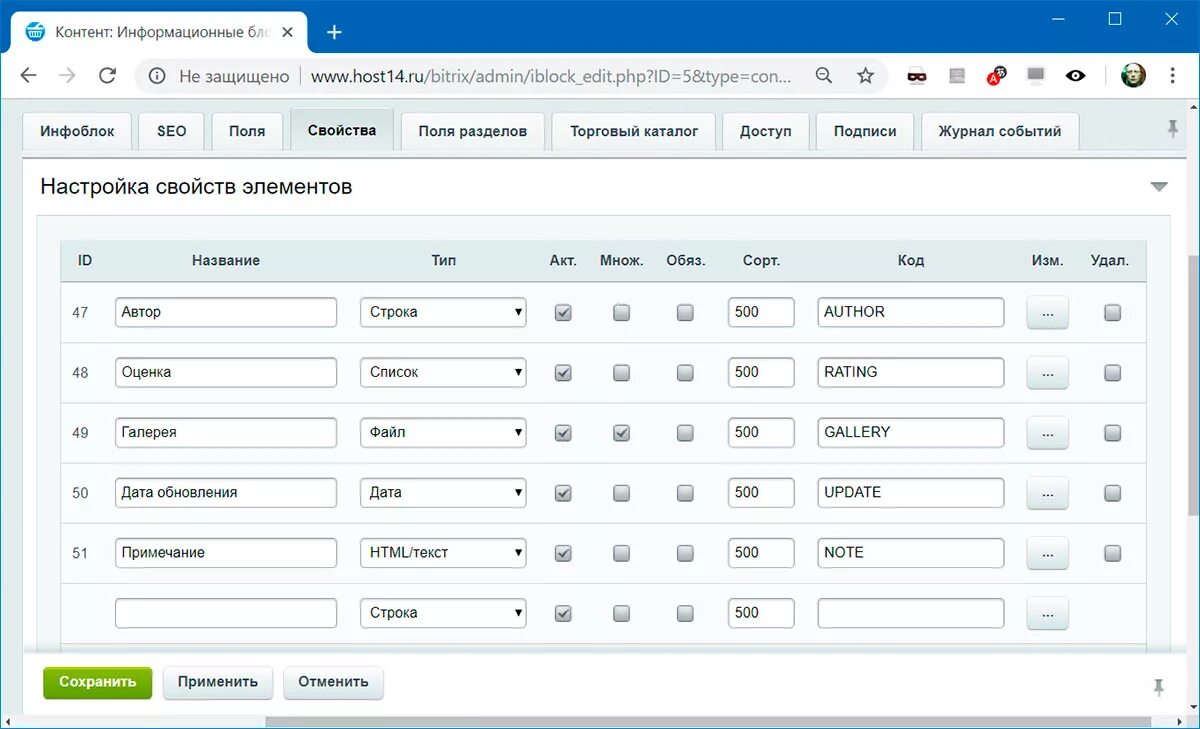Switch to the Подписи tab
The width and height of the screenshot is (1200, 729).
click(x=865, y=131)
